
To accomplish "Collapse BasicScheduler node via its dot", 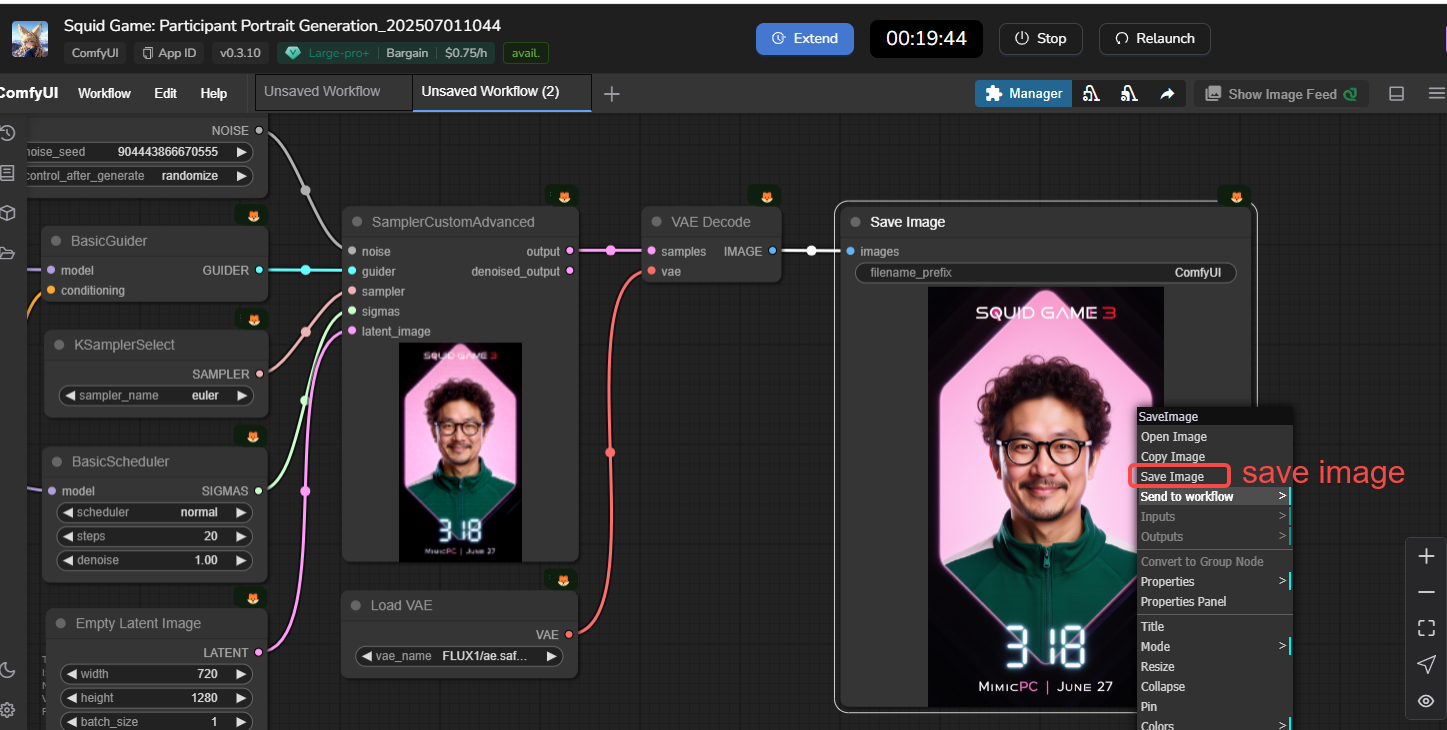I will (x=58, y=462).
